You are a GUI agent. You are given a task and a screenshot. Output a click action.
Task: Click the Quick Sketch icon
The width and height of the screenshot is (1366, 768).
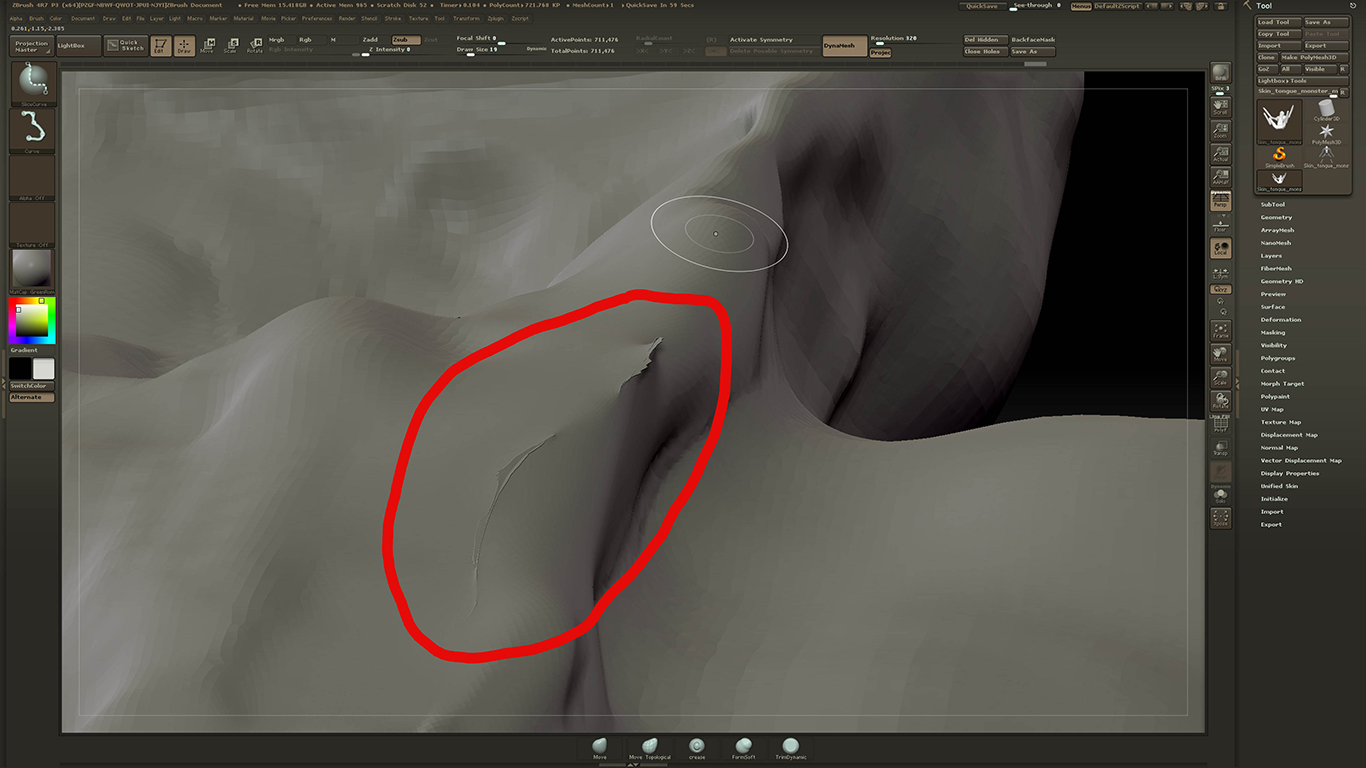pos(126,45)
